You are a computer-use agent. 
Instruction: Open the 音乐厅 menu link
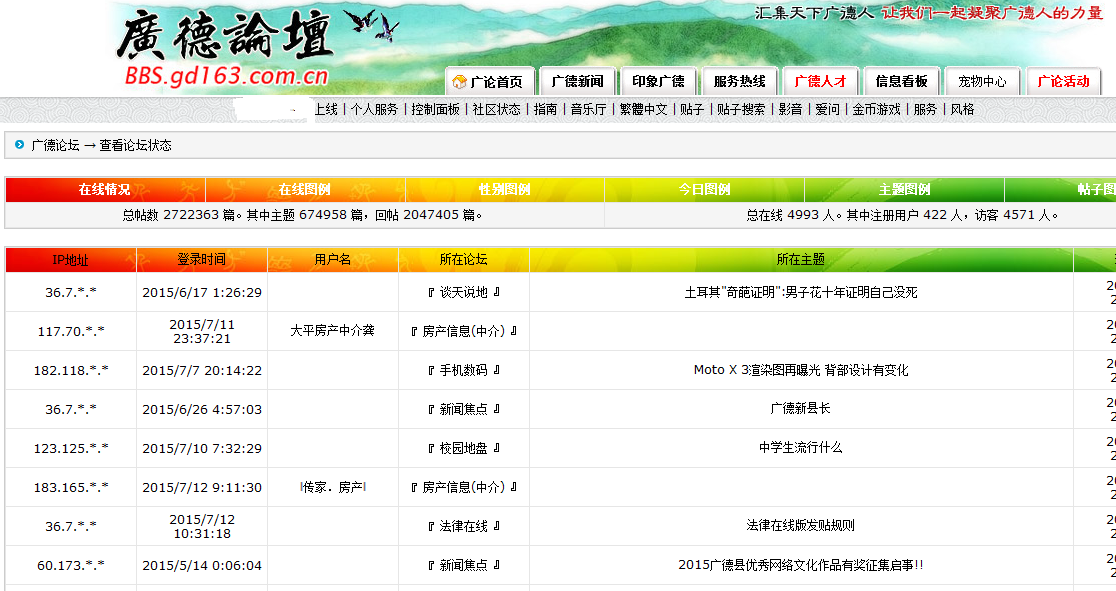(588, 109)
